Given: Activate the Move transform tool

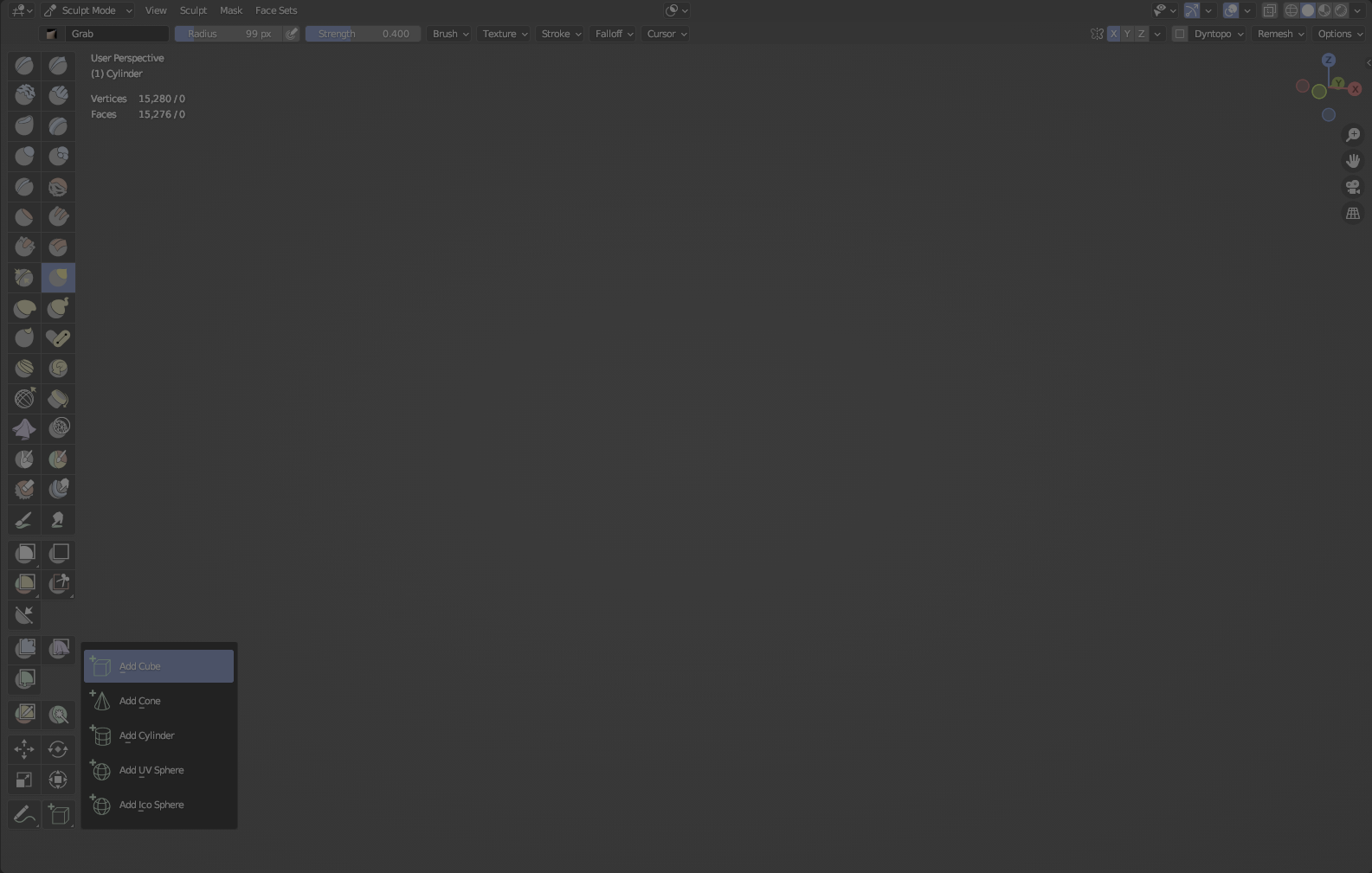Looking at the screenshot, I should (x=24, y=749).
